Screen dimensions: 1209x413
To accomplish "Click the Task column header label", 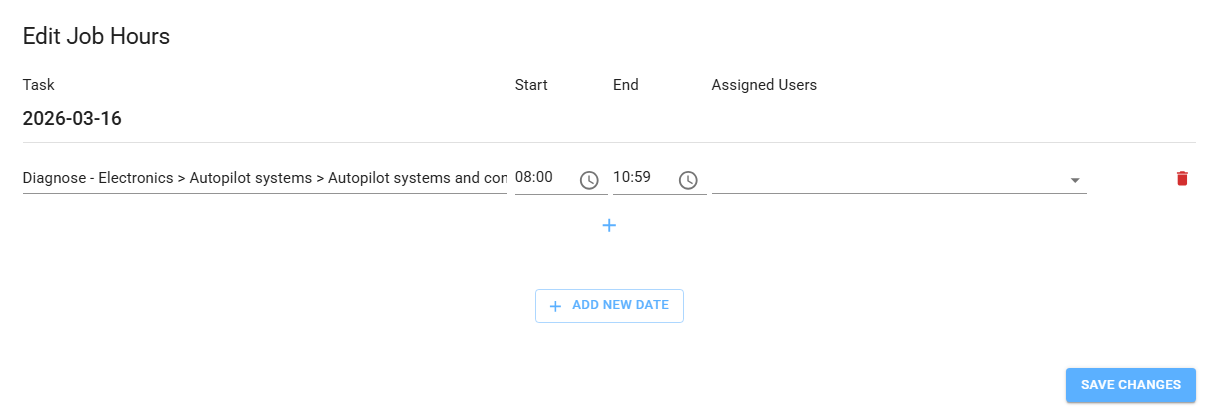I will point(38,85).
